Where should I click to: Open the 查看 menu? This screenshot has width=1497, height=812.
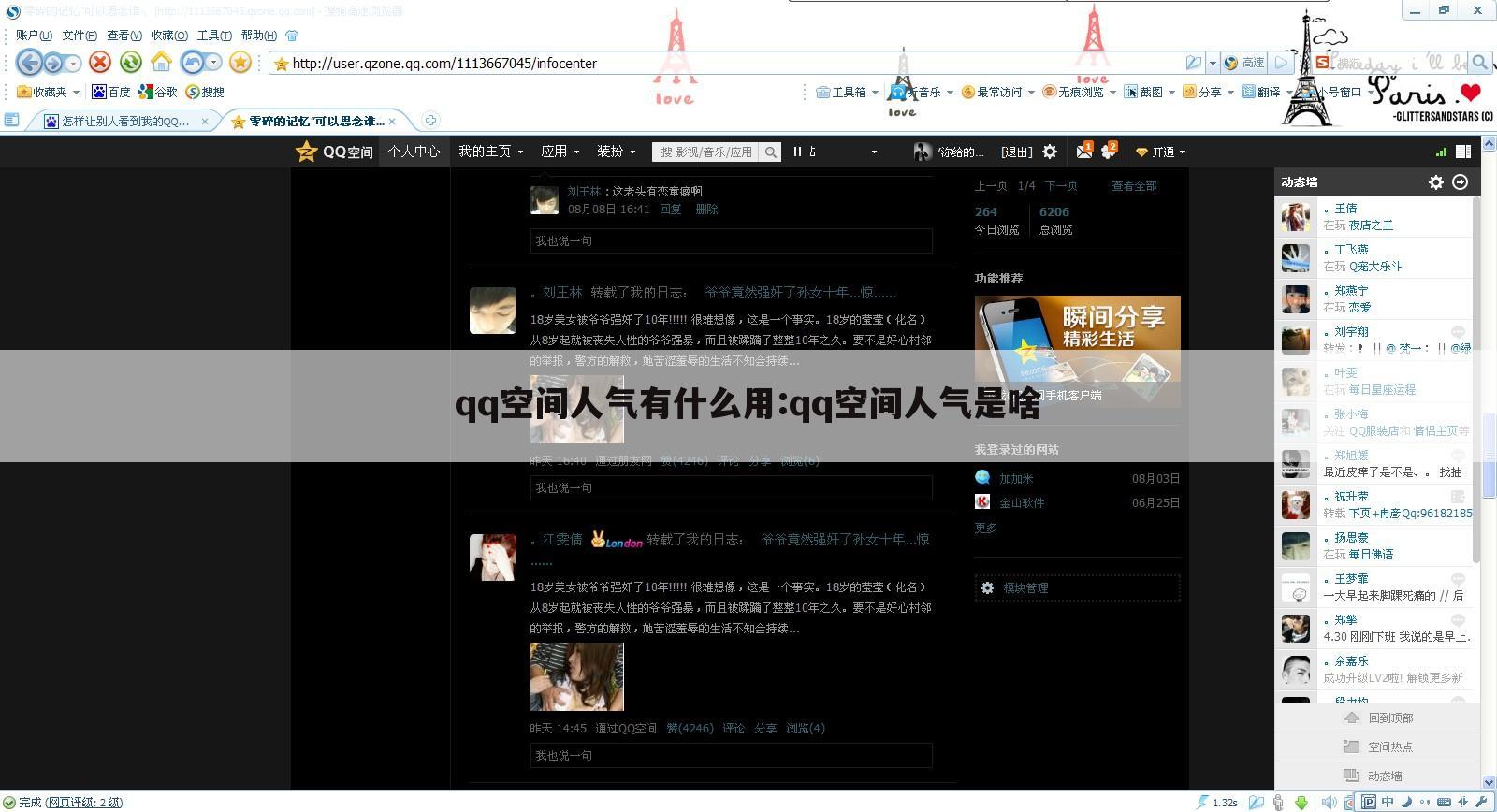pos(124,36)
